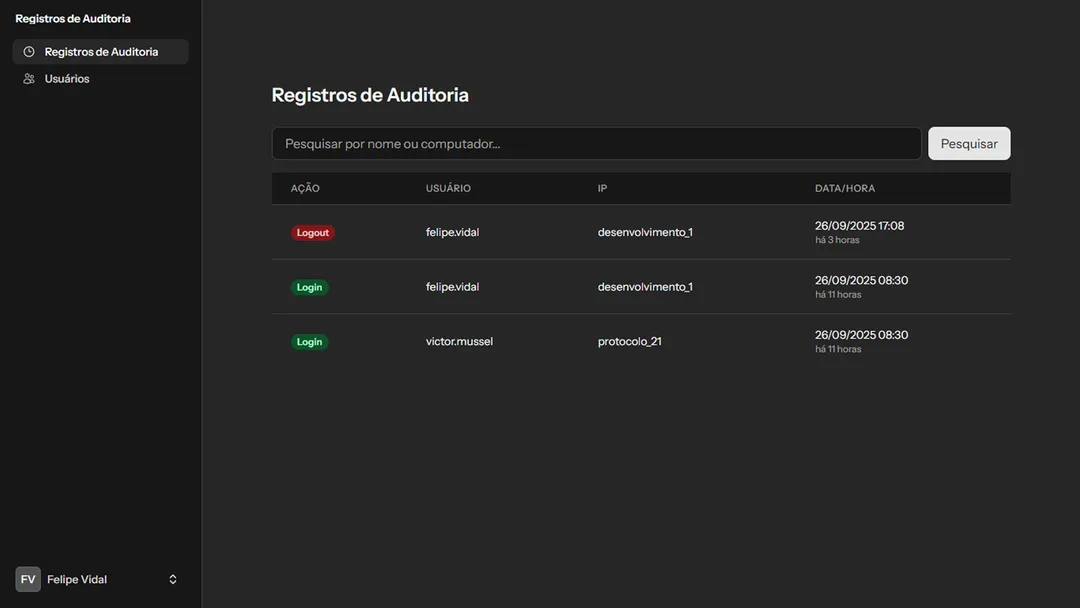
Task: Open the Felipe Vidal account chevron selector
Action: (x=172, y=578)
